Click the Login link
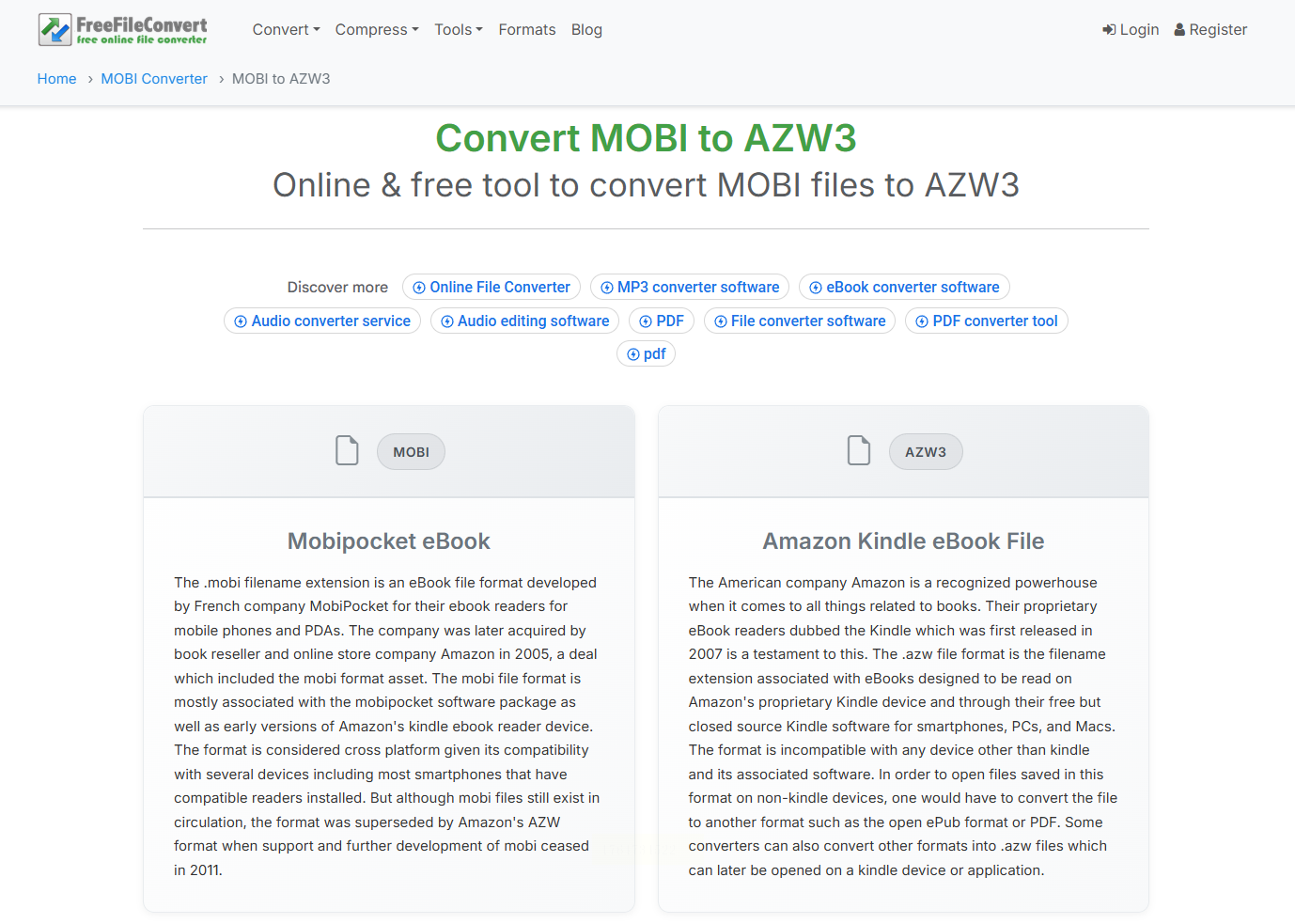 [x=1131, y=30]
